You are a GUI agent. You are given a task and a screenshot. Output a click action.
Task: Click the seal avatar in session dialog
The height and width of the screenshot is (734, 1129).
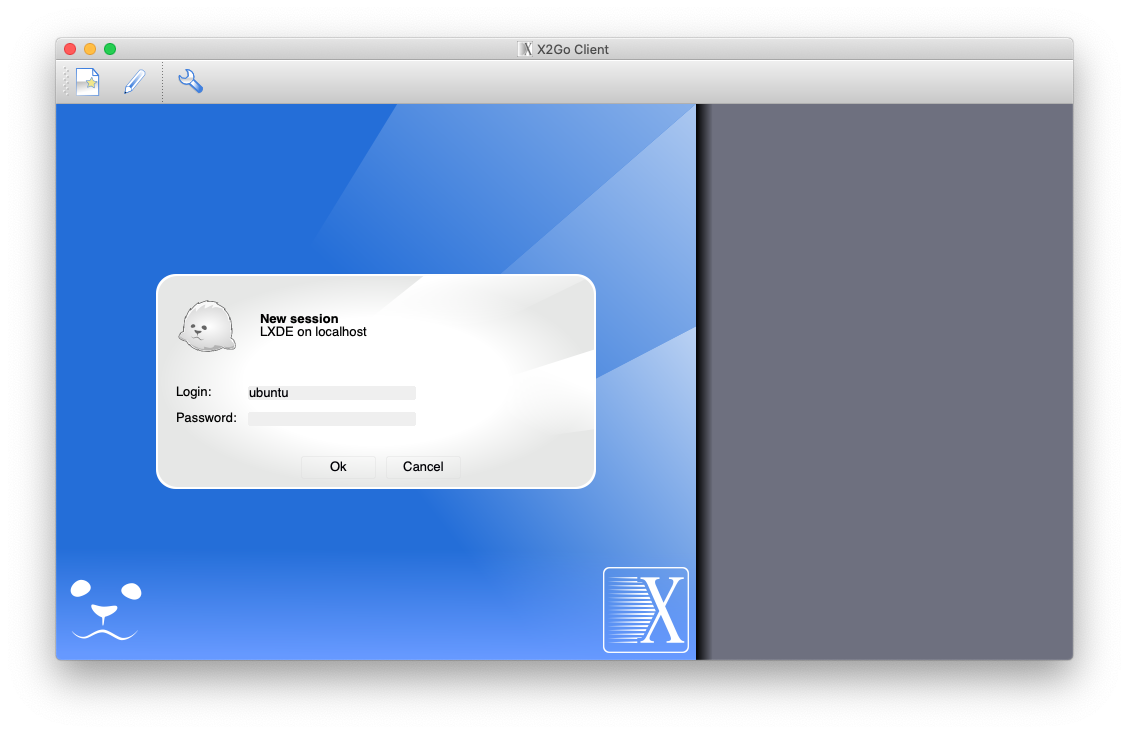click(x=207, y=326)
